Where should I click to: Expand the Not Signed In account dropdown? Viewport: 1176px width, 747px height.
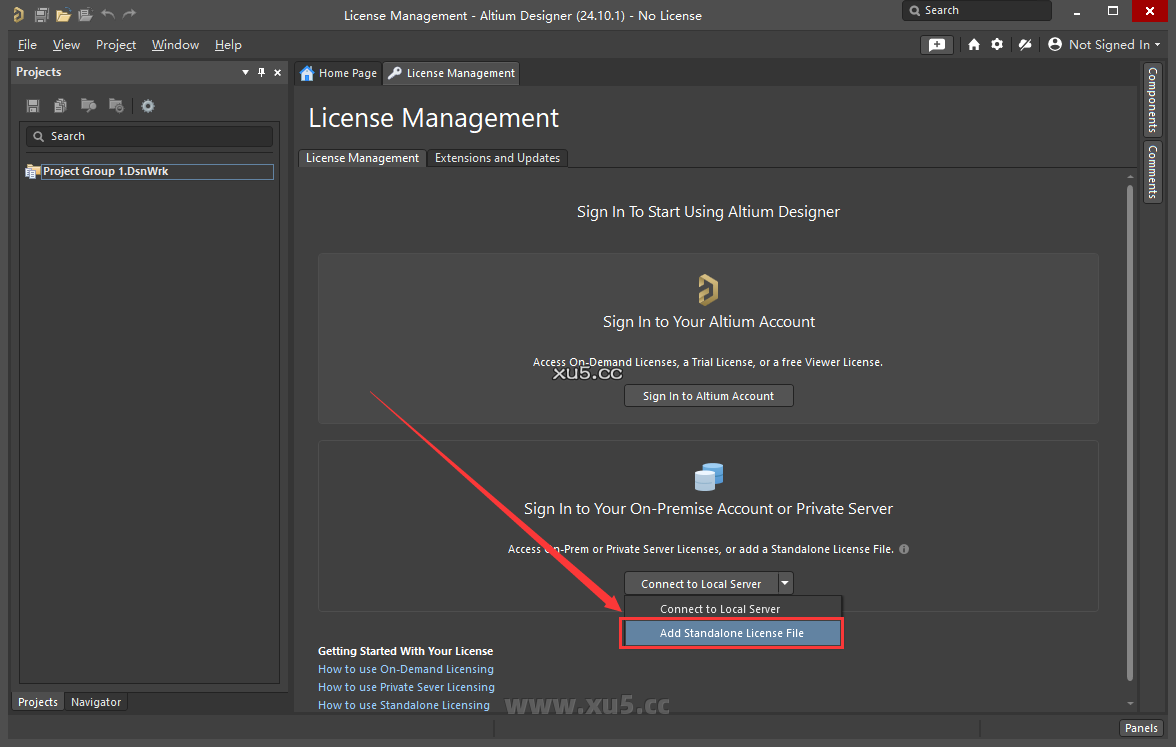click(x=1104, y=45)
